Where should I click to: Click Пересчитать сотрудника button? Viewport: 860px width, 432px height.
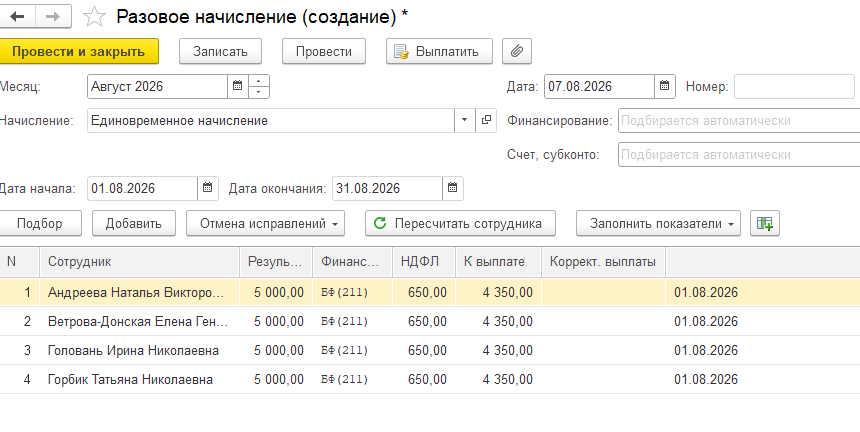pyautogui.click(x=460, y=223)
